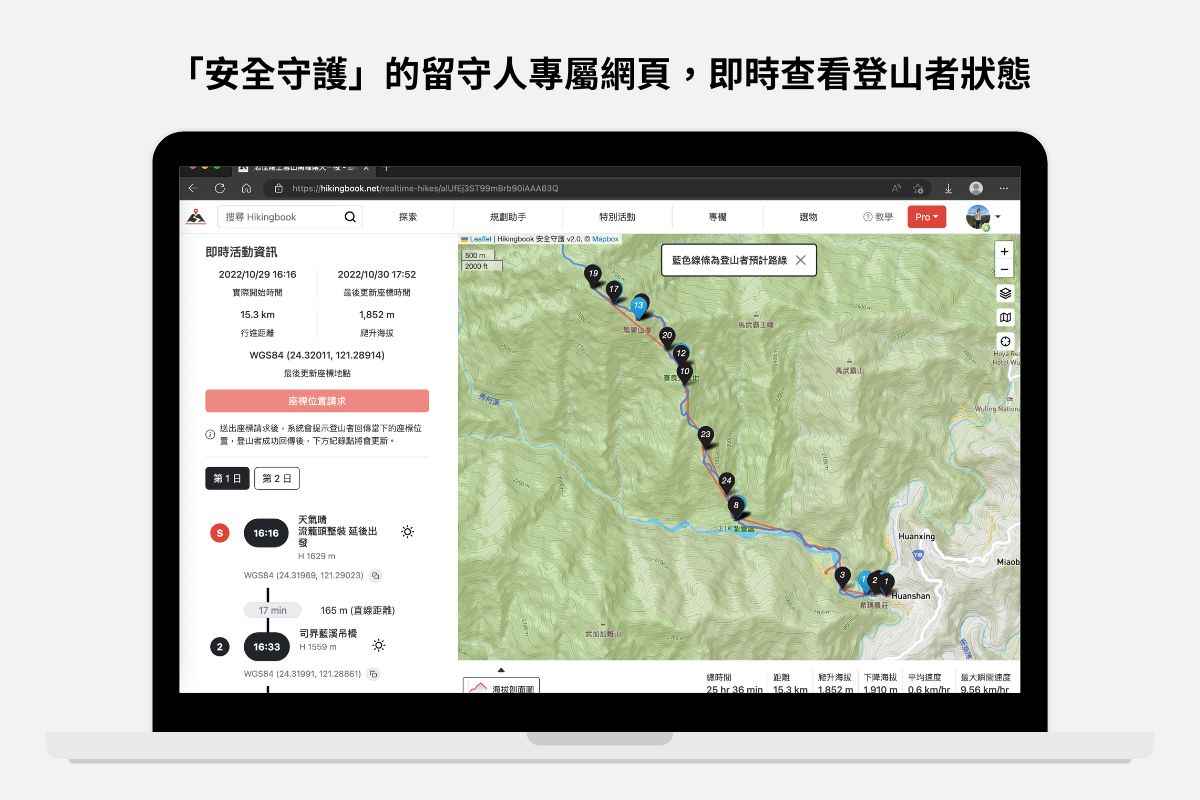Open the 規劃助手 menu item
1200x800 pixels.
[x=508, y=217]
